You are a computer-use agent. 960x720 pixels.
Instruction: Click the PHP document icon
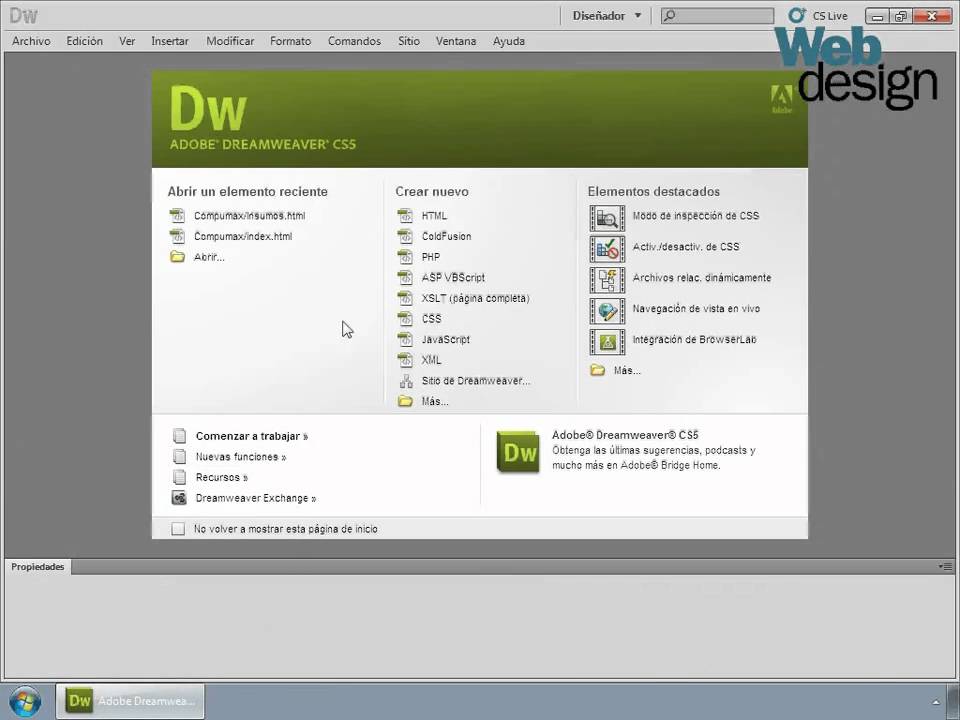coord(405,257)
